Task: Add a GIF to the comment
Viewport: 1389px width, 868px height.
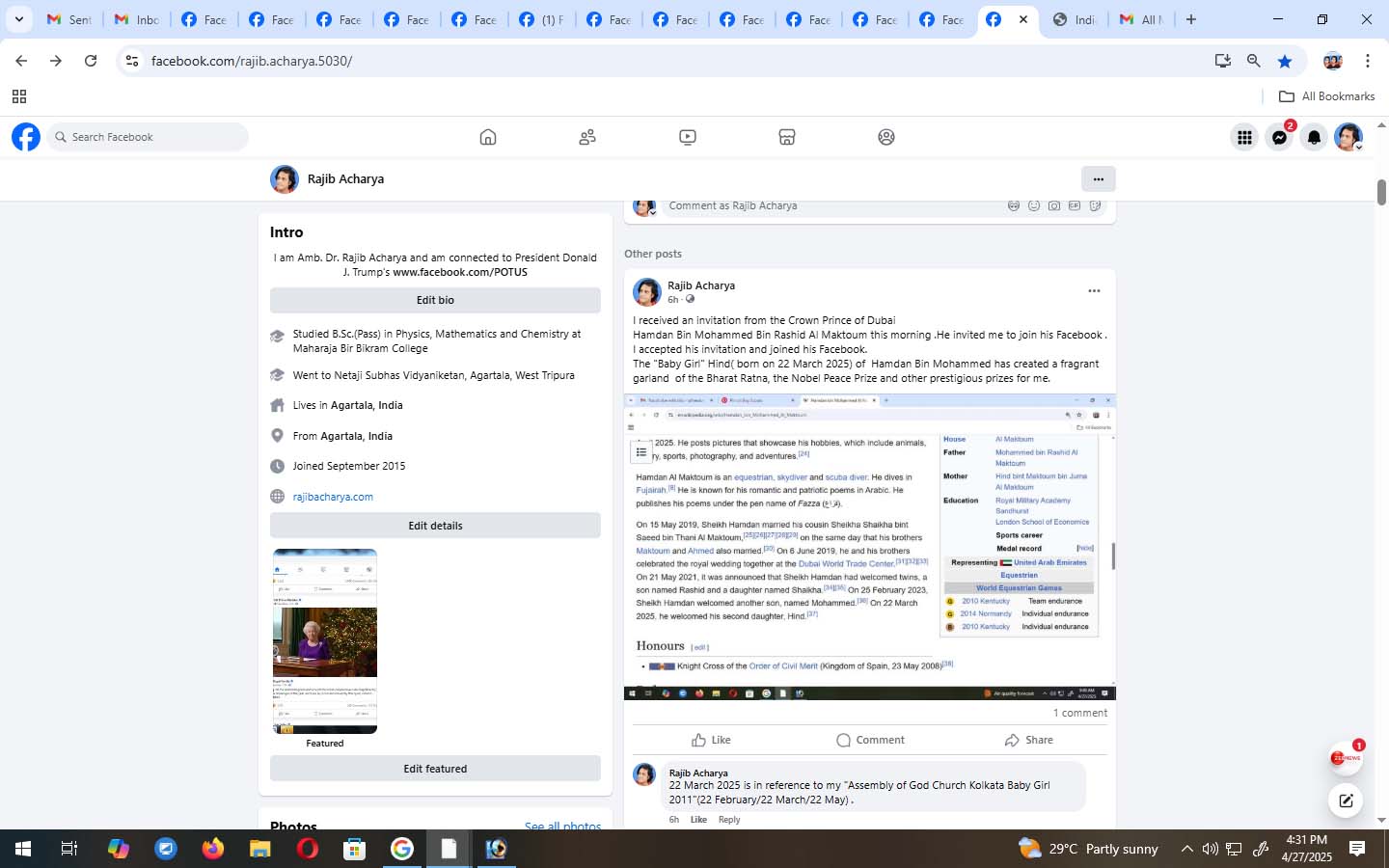Action: (1075, 205)
